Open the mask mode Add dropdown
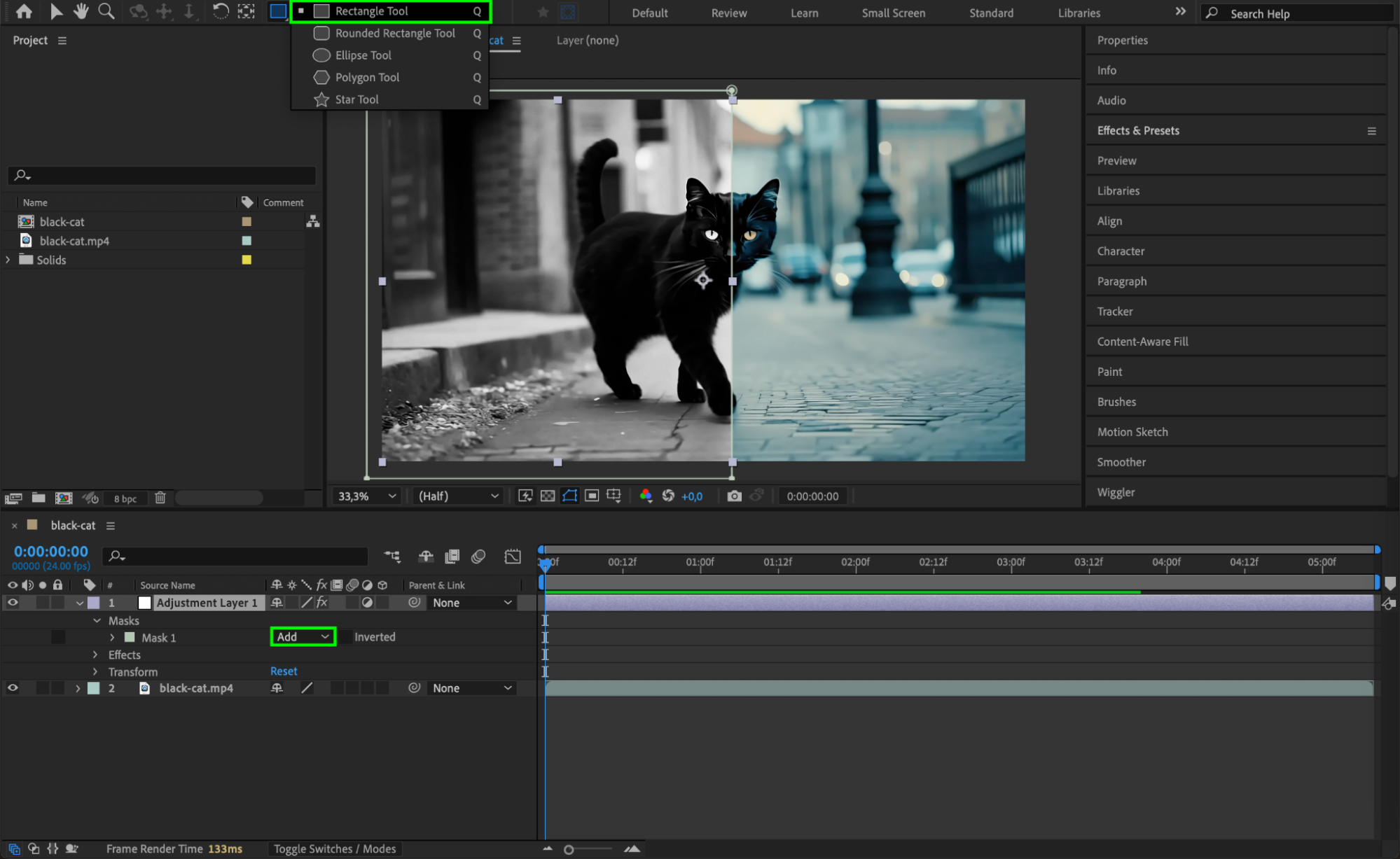The width and height of the screenshot is (1400, 859). (x=303, y=636)
